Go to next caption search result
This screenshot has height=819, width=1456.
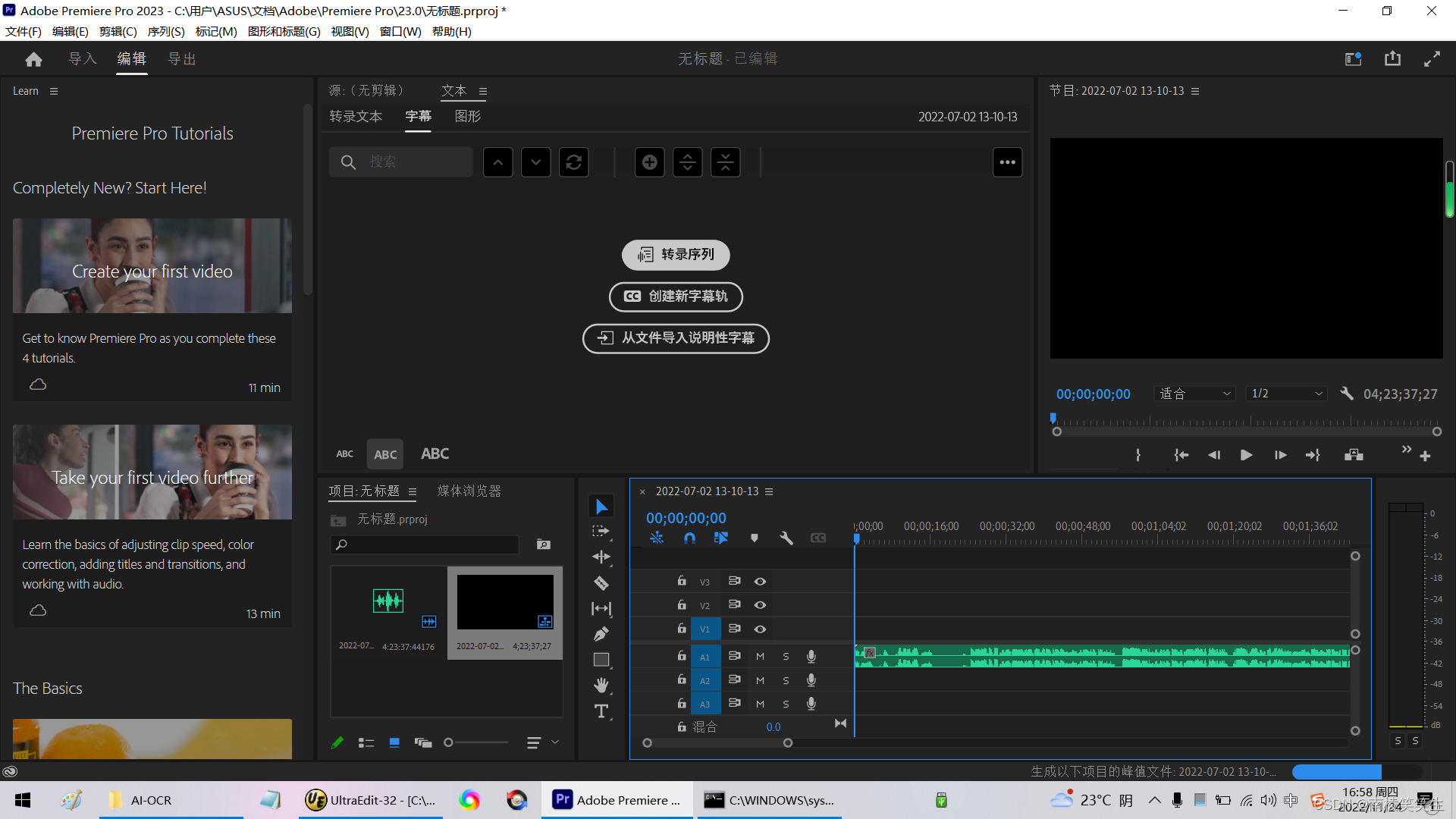[x=536, y=162]
